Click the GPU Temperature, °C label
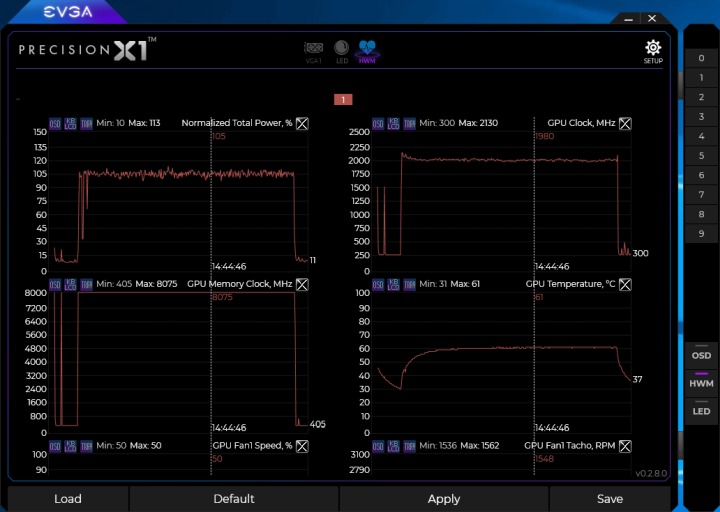The width and height of the screenshot is (720, 512). pyautogui.click(x=570, y=284)
